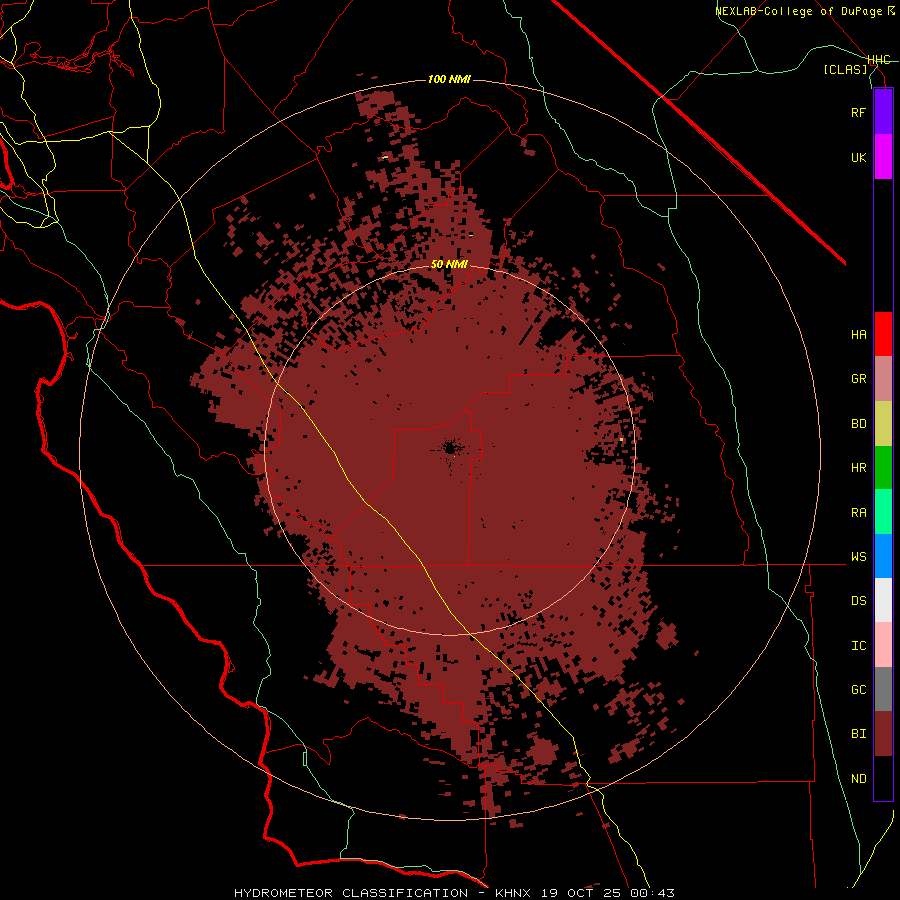Click the UK legend label
Screen dimensions: 900x900
point(858,157)
